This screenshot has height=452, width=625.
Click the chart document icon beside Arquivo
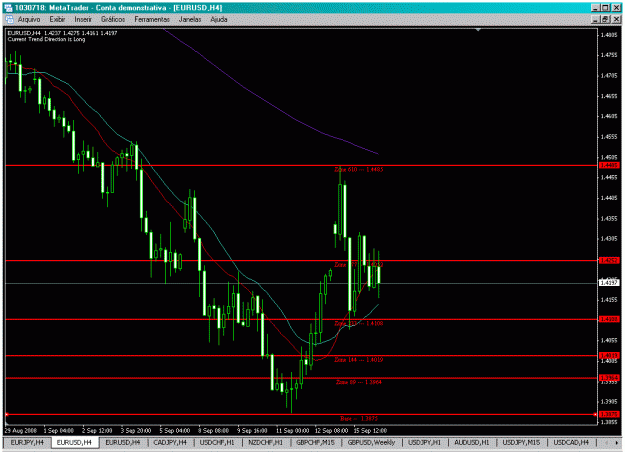point(9,19)
